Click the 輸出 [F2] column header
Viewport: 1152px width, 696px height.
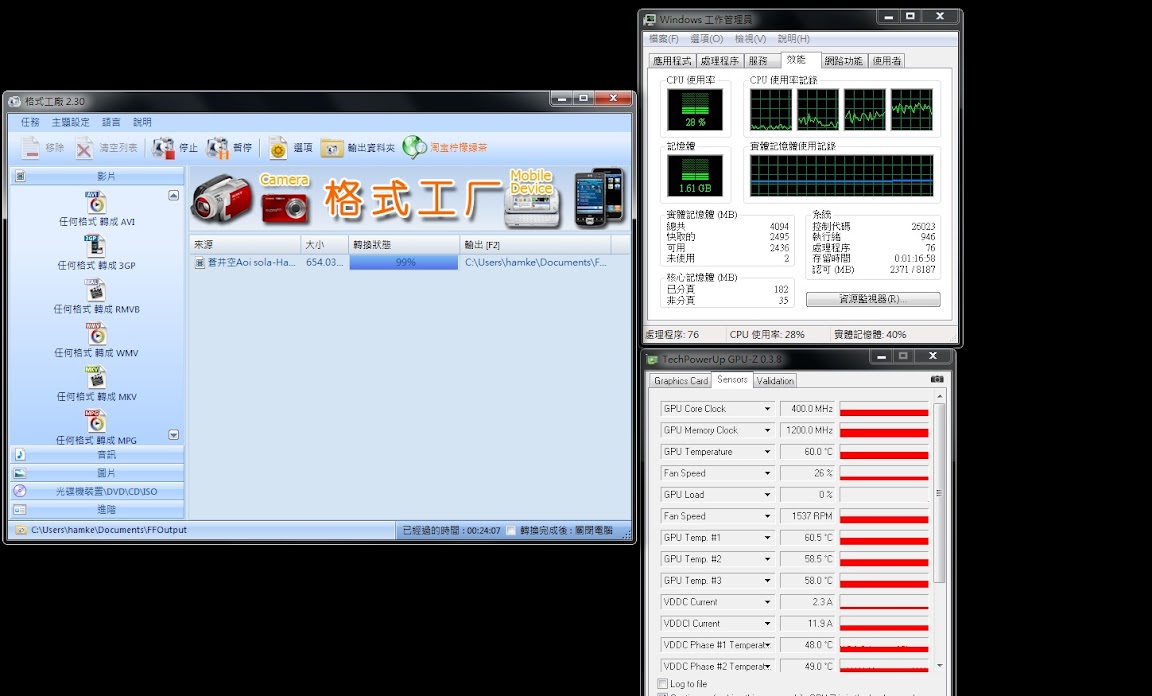pyautogui.click(x=535, y=245)
